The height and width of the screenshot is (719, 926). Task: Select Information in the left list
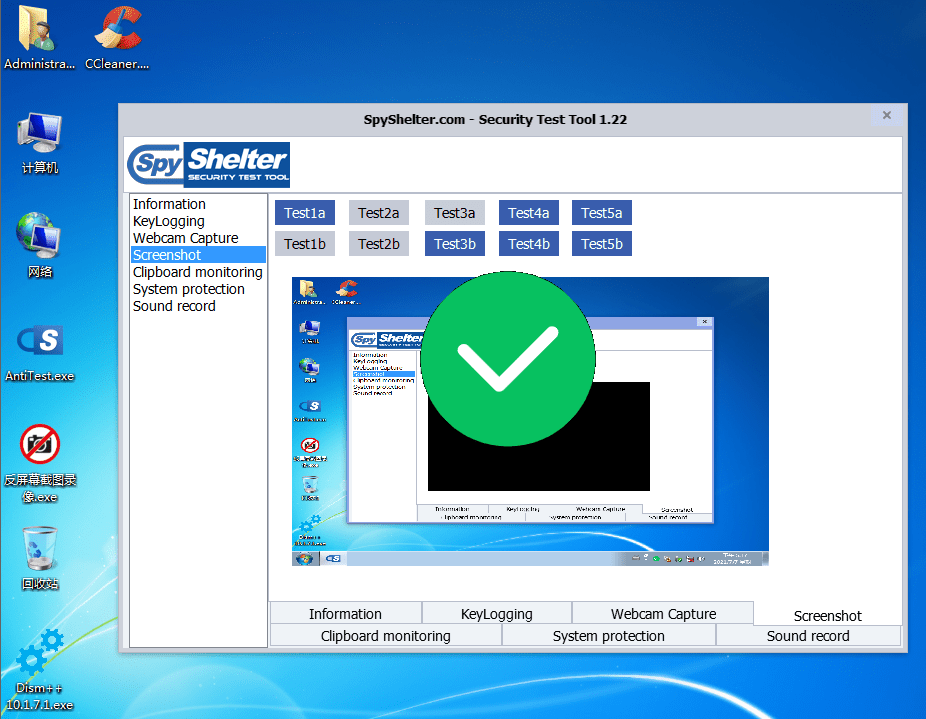[x=198, y=204]
